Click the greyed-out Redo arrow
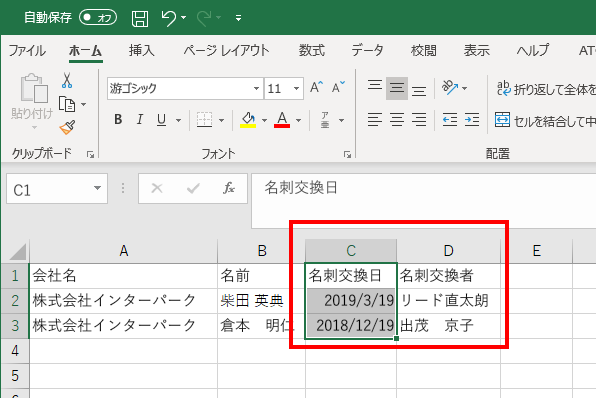The width and height of the screenshot is (596, 398). pos(204,18)
